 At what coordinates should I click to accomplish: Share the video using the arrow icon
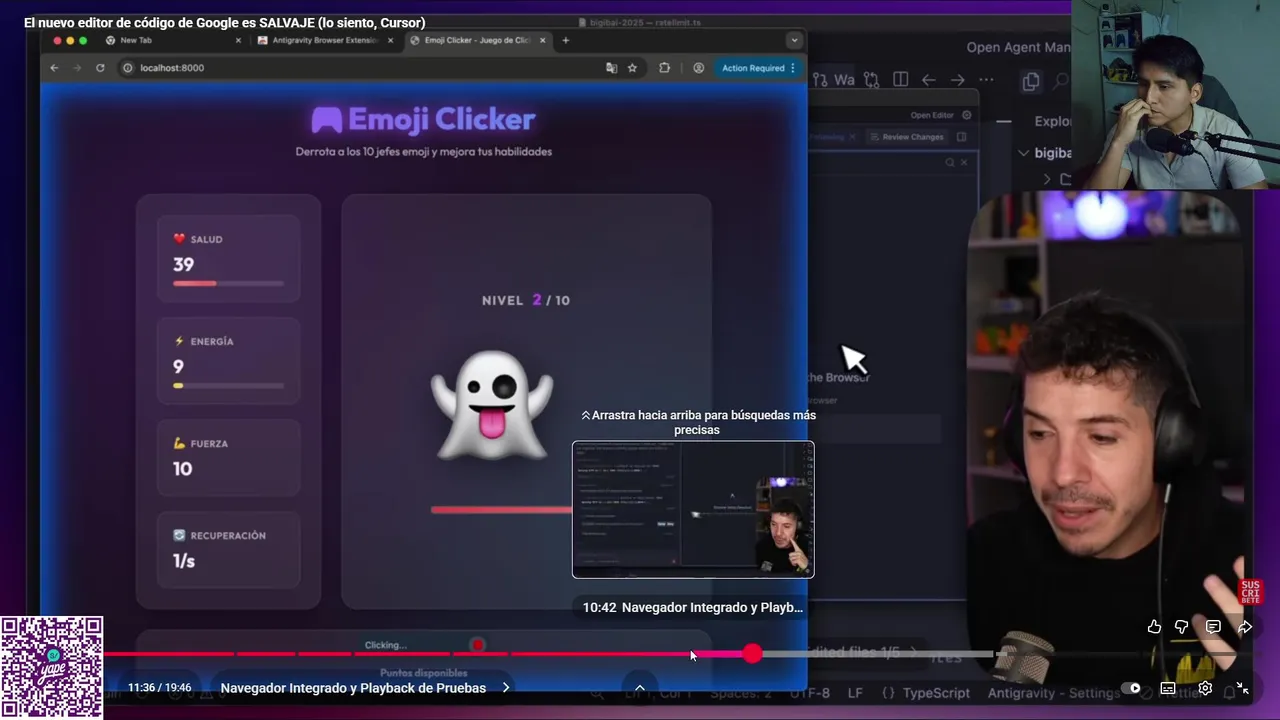[1244, 627]
